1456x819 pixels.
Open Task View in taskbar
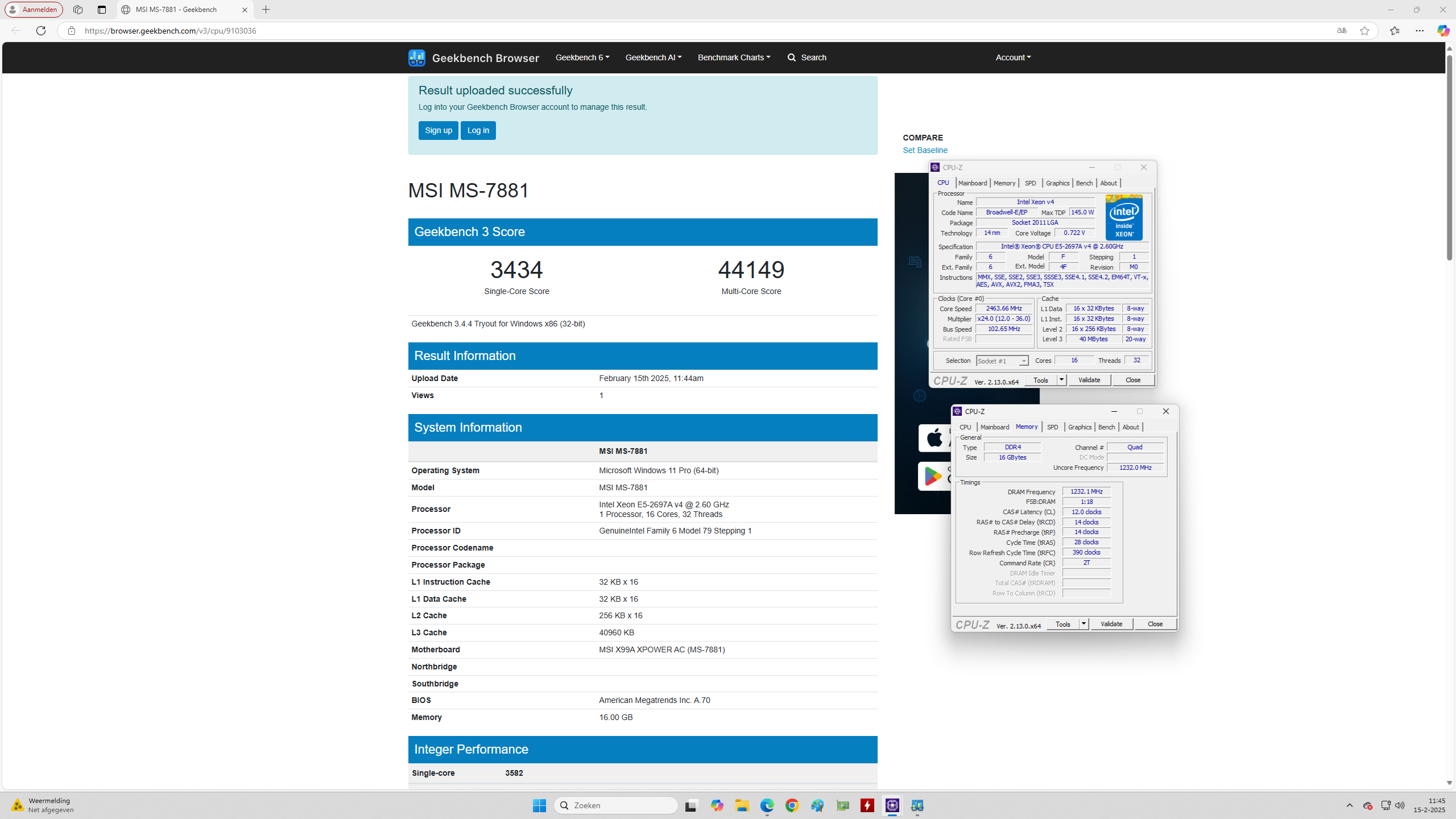(691, 805)
